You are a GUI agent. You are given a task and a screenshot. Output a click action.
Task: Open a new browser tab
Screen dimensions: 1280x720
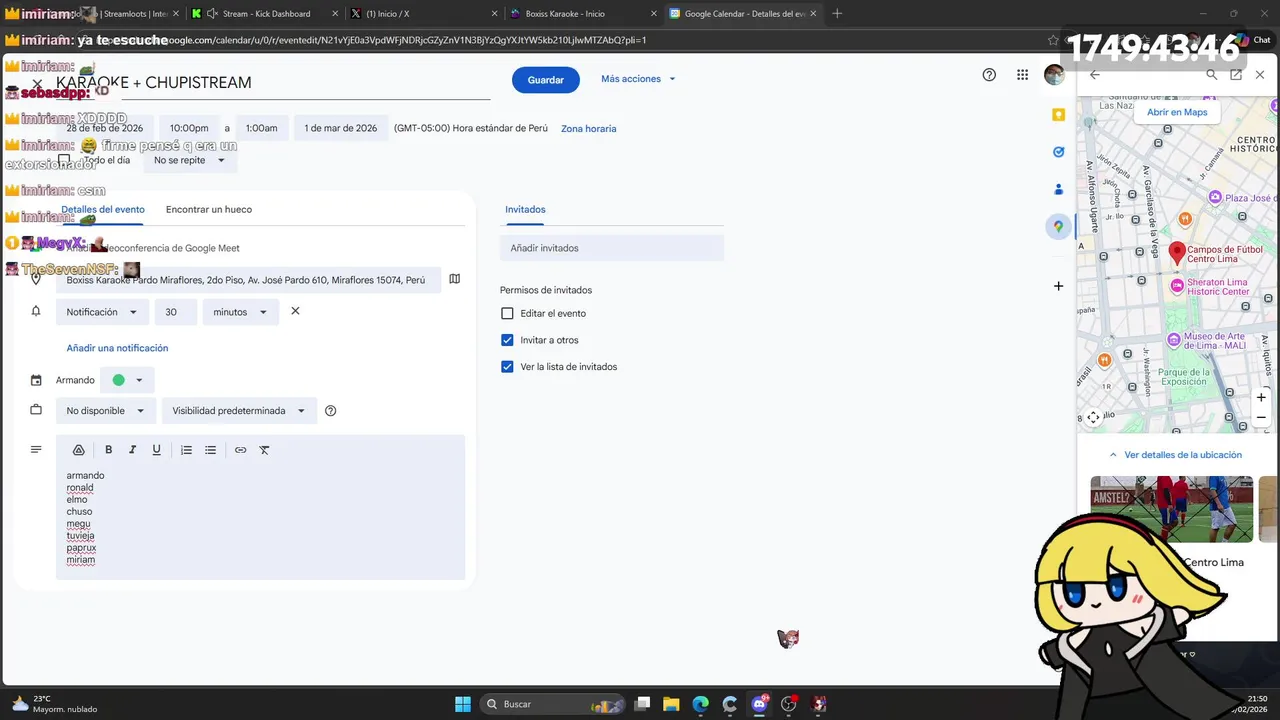(x=837, y=13)
